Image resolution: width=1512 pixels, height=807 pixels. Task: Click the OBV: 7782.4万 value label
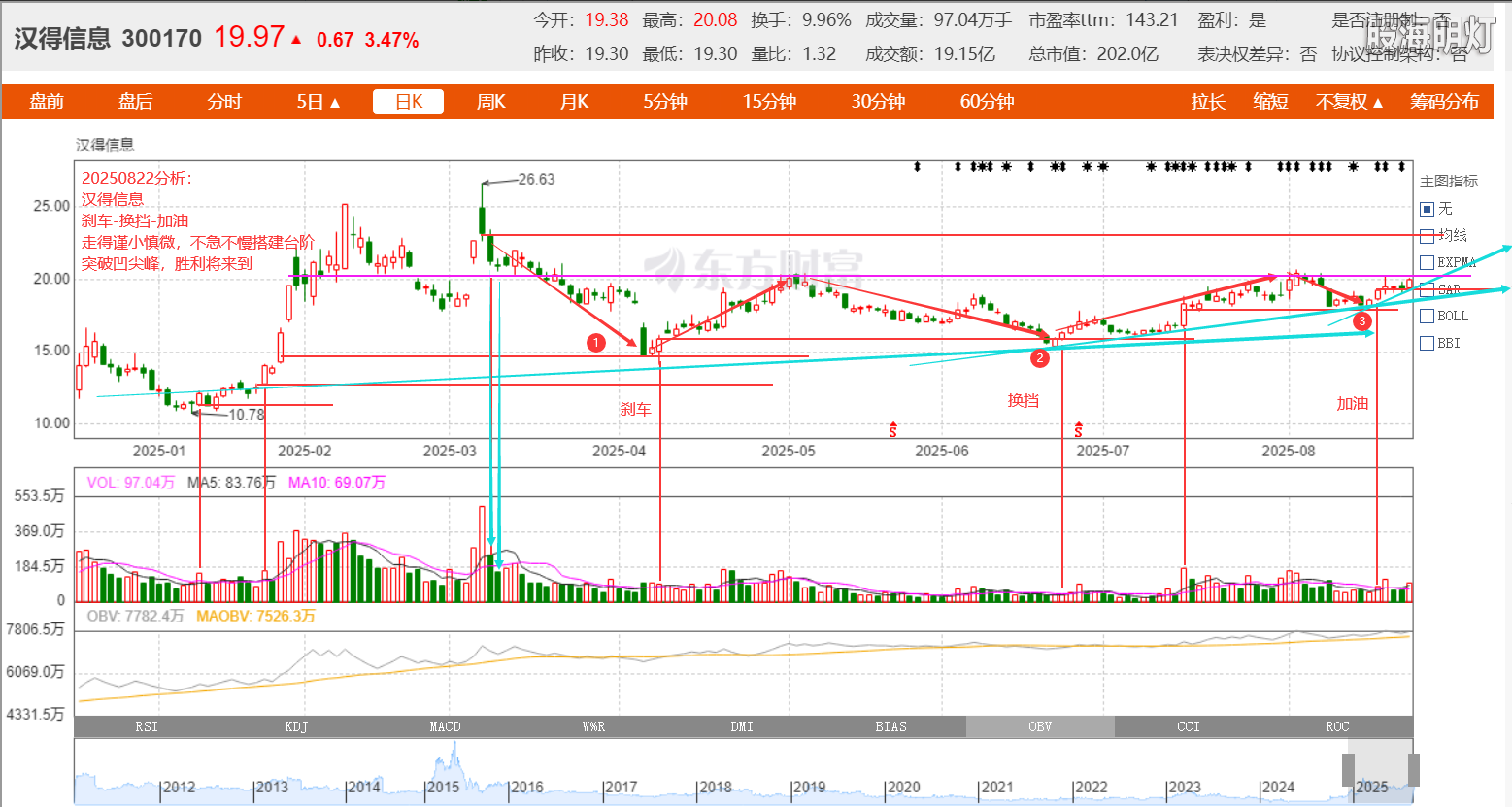[x=135, y=616]
